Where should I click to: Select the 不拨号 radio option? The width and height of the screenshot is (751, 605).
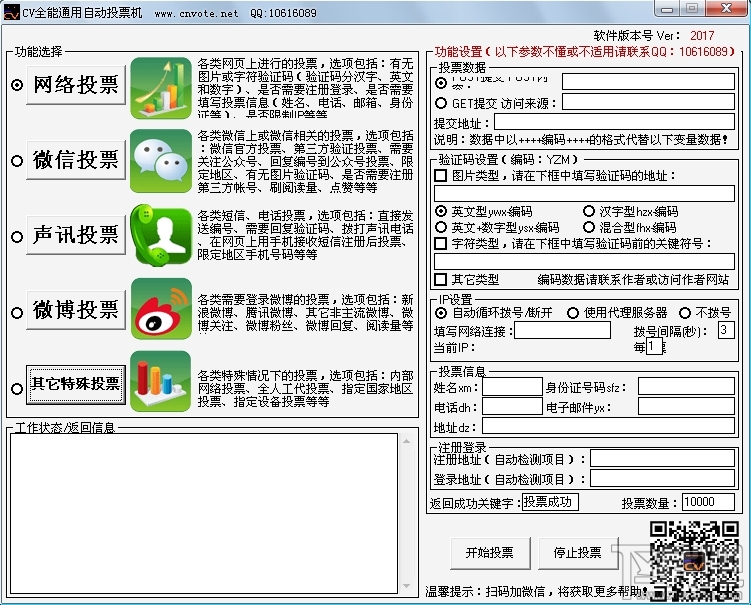point(685,313)
